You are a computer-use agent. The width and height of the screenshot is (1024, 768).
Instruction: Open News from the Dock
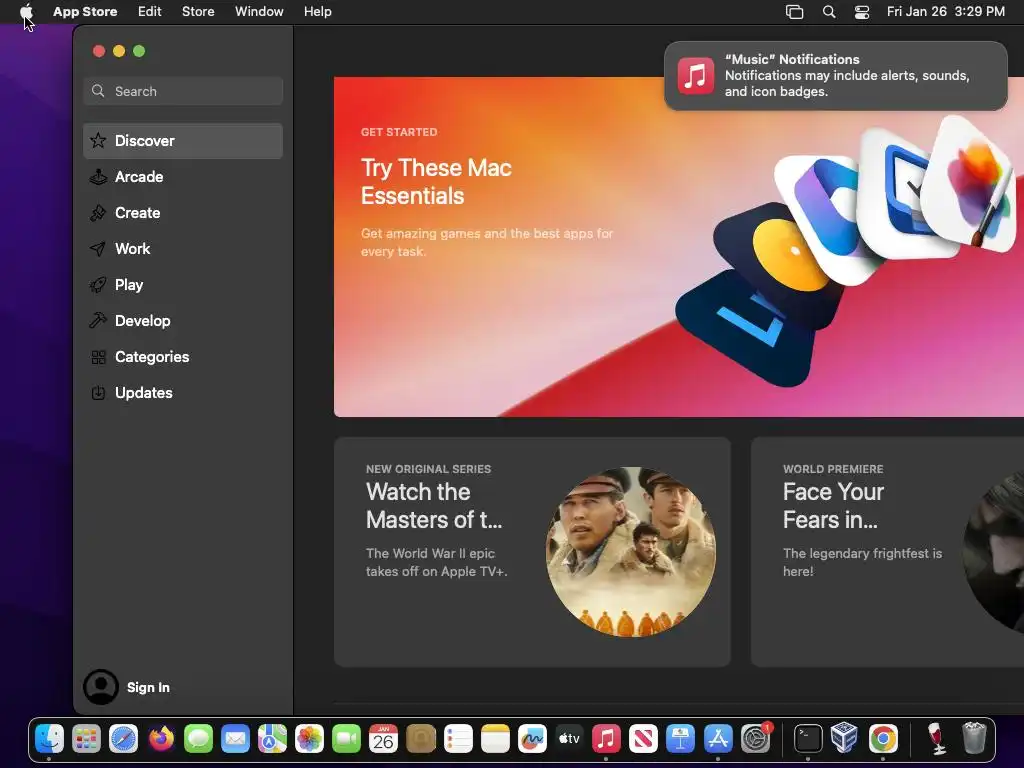click(x=643, y=739)
